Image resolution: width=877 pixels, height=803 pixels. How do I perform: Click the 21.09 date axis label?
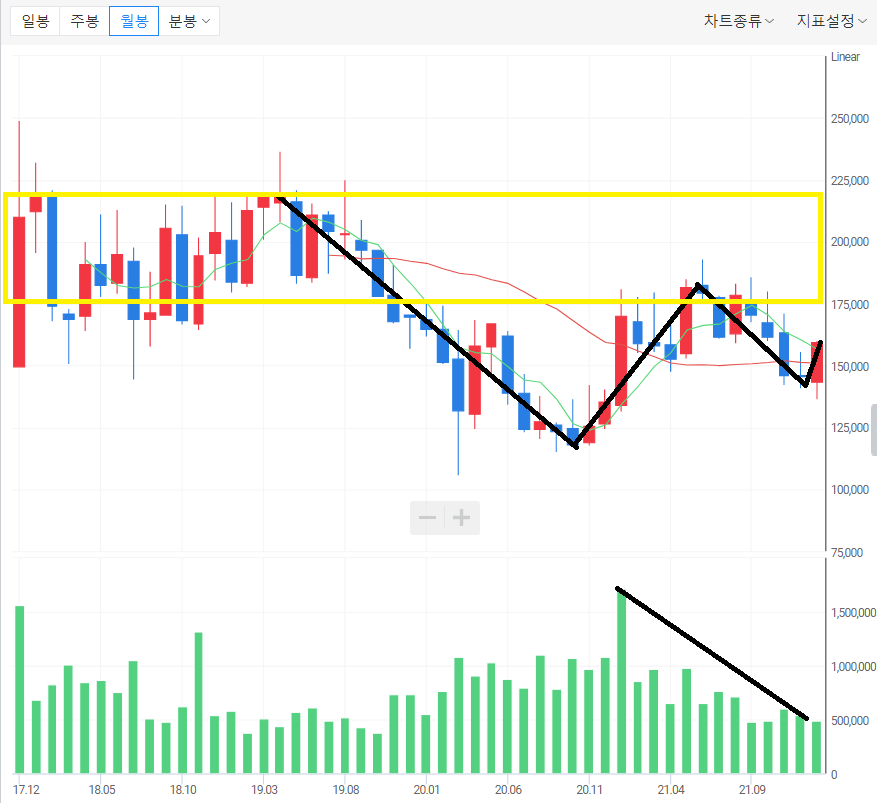[752, 790]
